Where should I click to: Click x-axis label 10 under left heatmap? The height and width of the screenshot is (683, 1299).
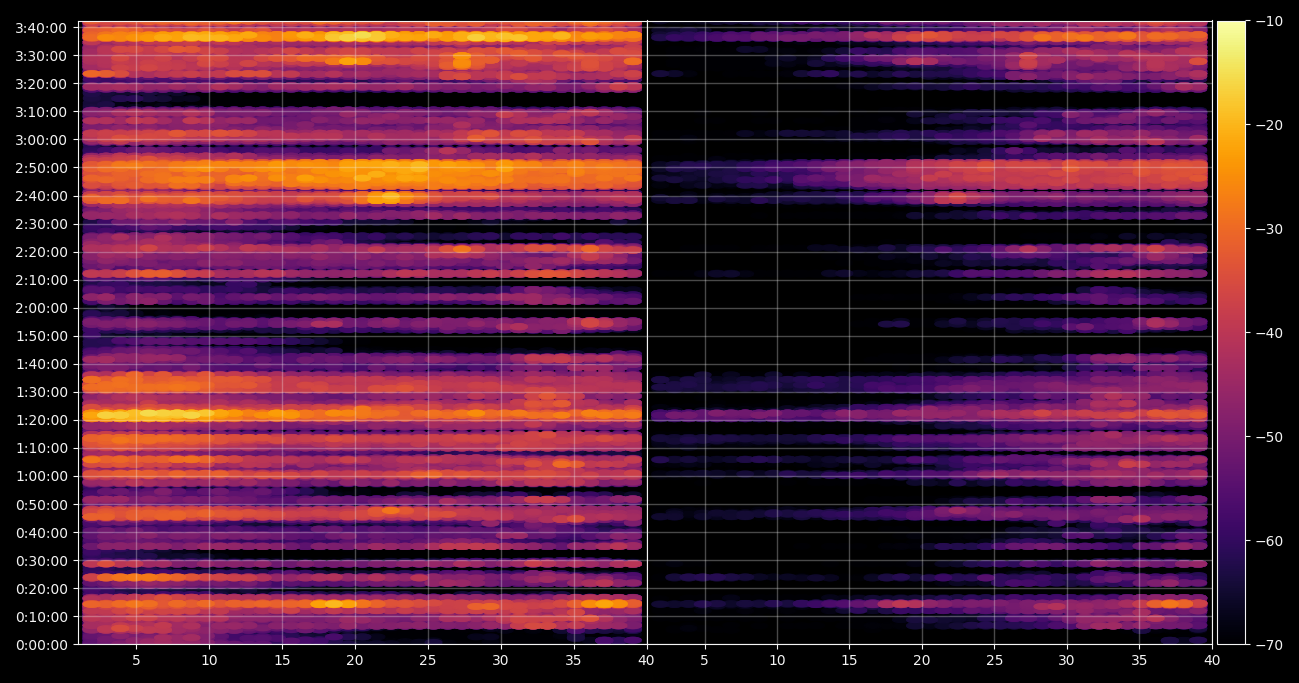pos(209,660)
